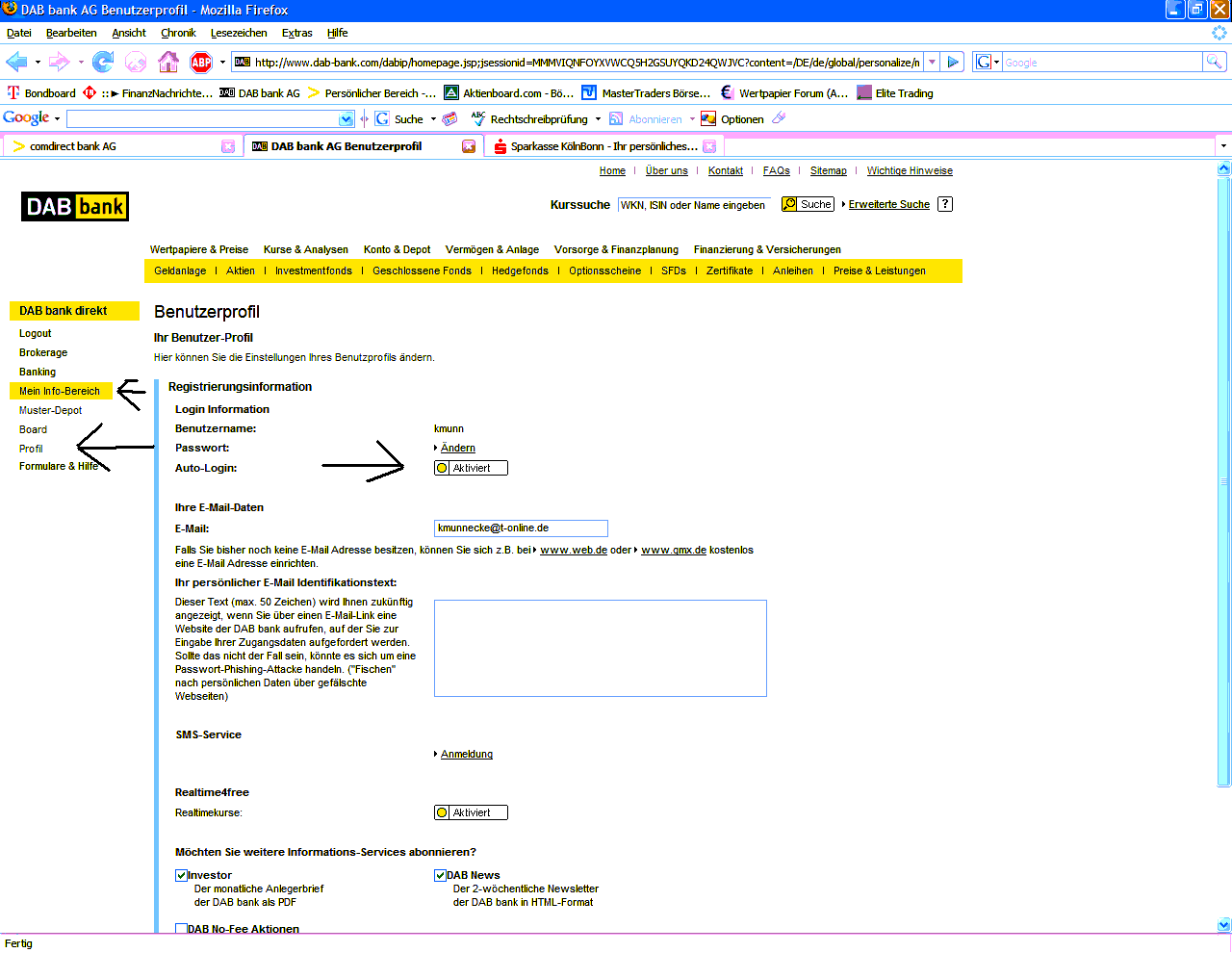The width and height of the screenshot is (1232, 953).
Task: Open the Erweiterte Suche link
Action: [889, 204]
